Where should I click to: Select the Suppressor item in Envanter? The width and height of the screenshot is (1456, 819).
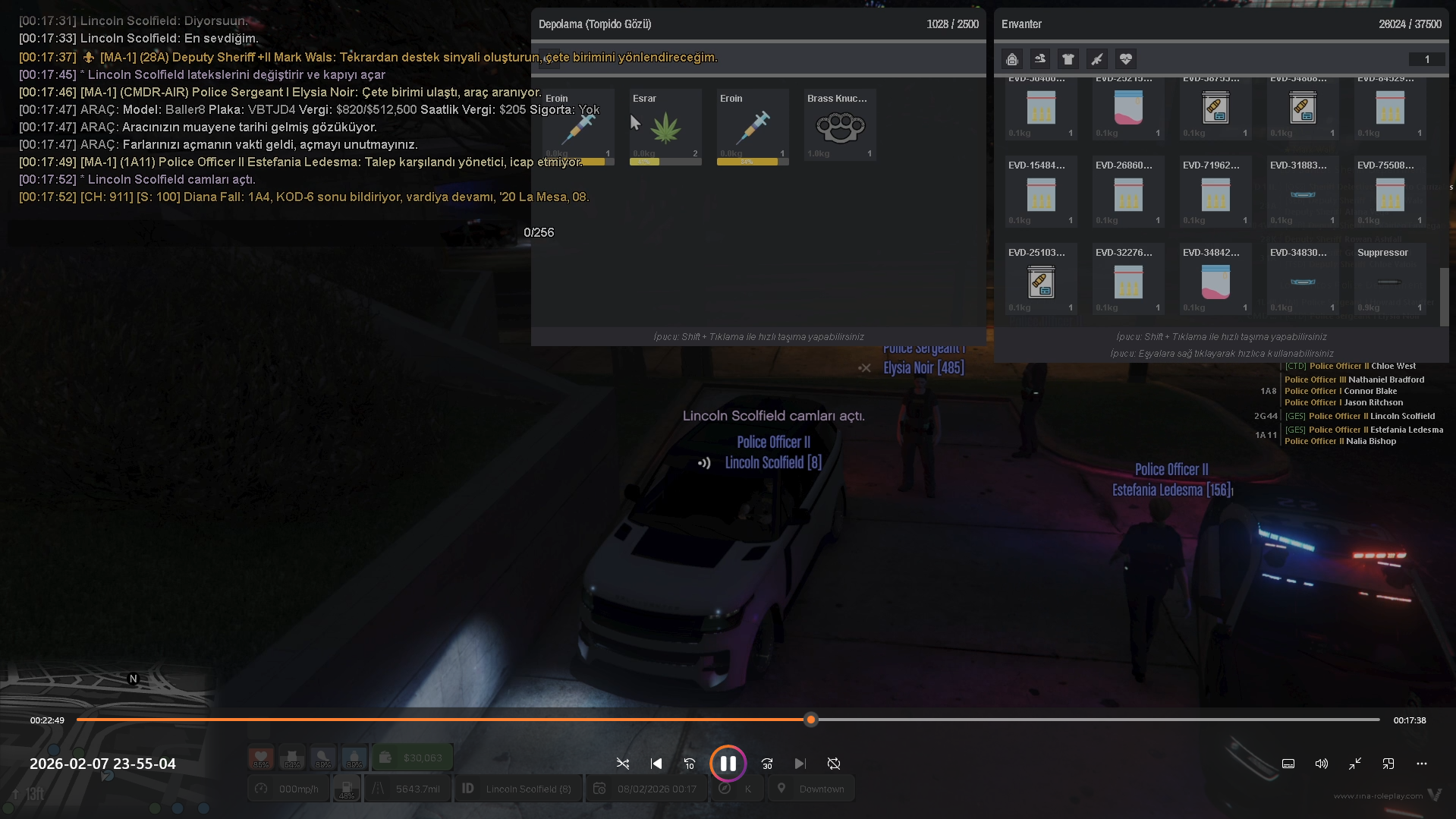coord(1390,280)
